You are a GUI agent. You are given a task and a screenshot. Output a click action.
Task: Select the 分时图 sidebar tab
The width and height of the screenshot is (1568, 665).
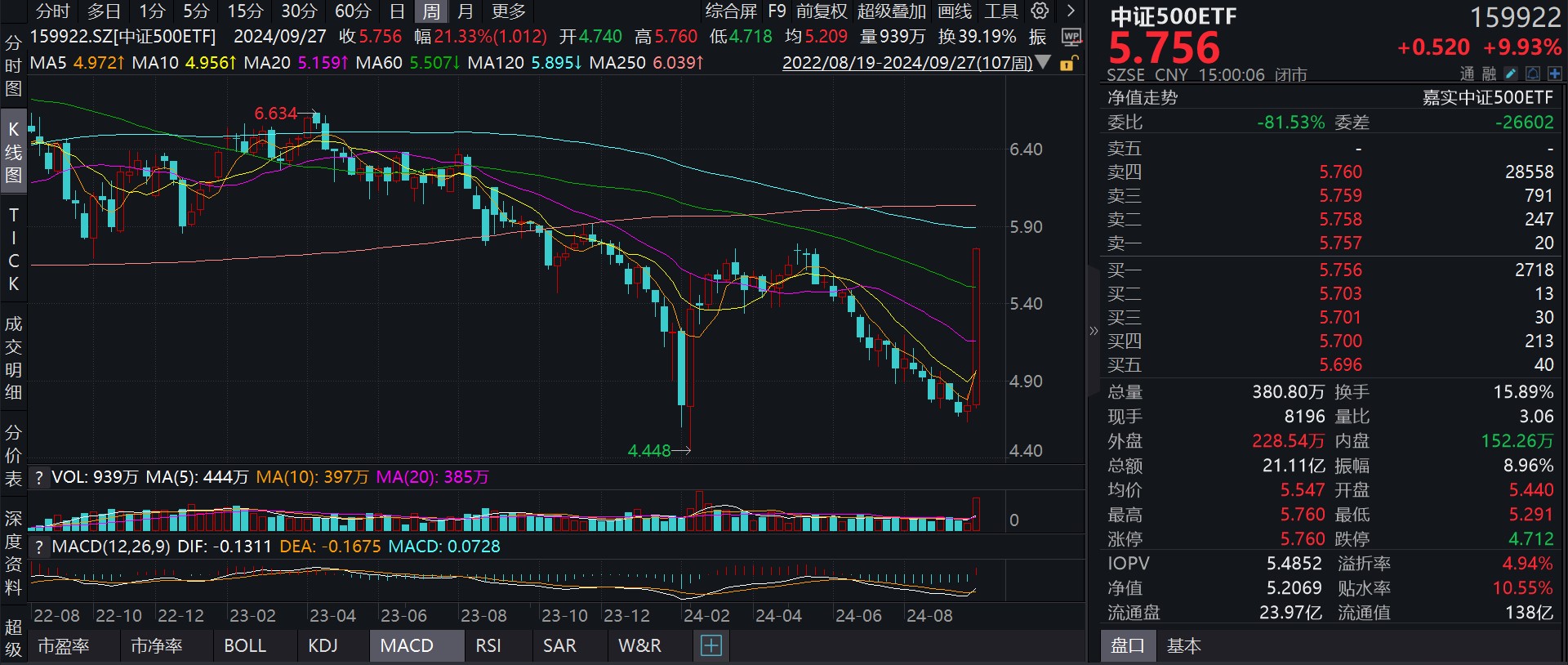[13, 65]
